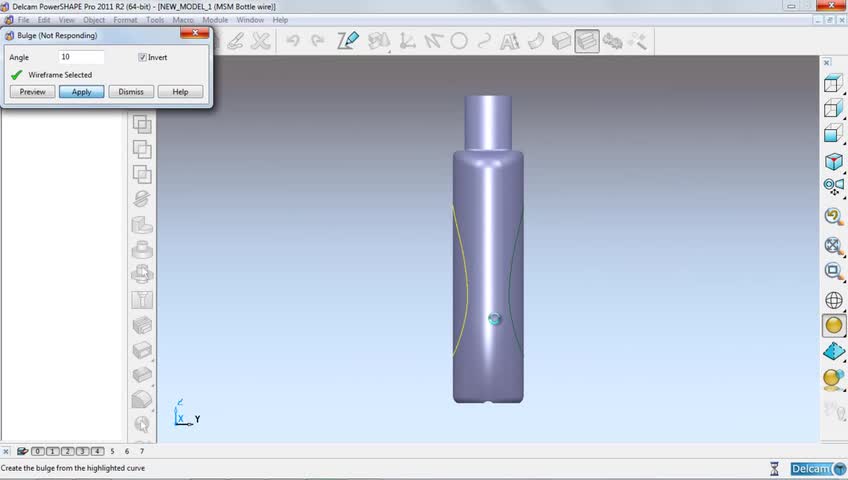Open the Window menu
The height and width of the screenshot is (480, 848).
point(250,20)
